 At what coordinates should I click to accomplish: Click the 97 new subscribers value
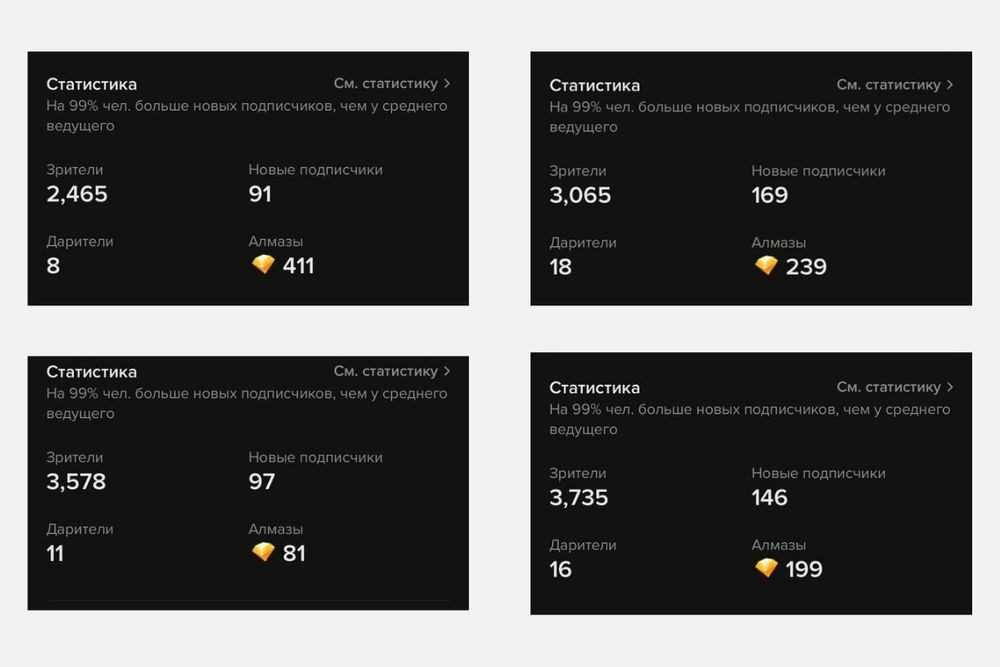click(262, 481)
